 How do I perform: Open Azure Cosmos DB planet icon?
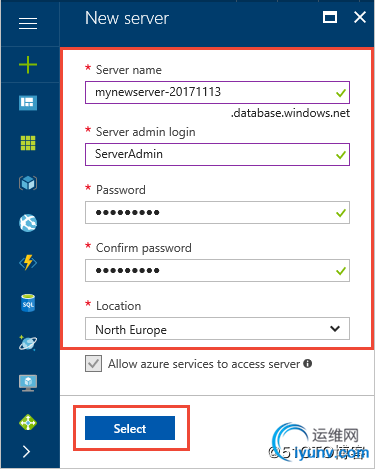pos(28,343)
